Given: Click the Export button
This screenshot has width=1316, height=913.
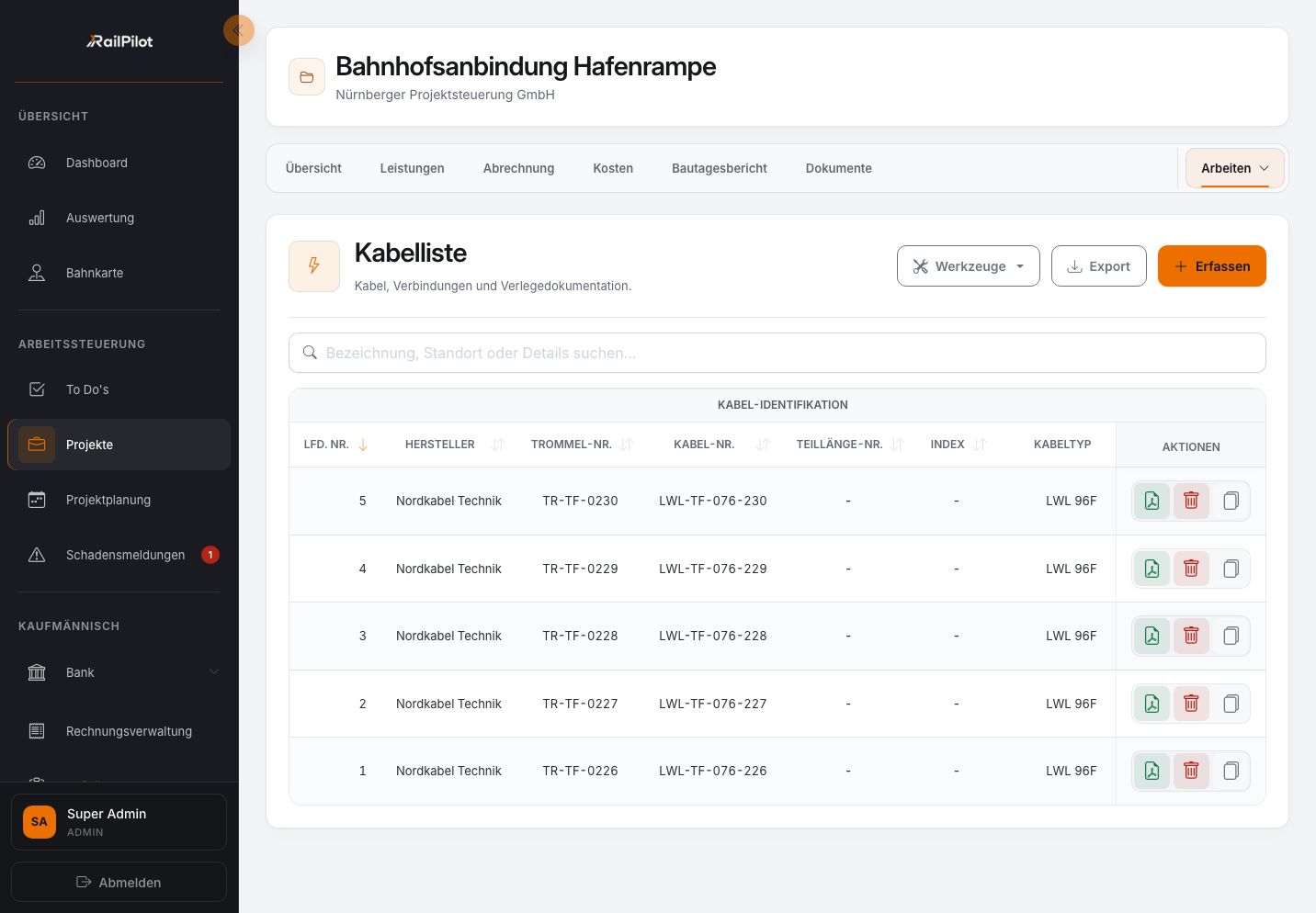Looking at the screenshot, I should (x=1099, y=266).
